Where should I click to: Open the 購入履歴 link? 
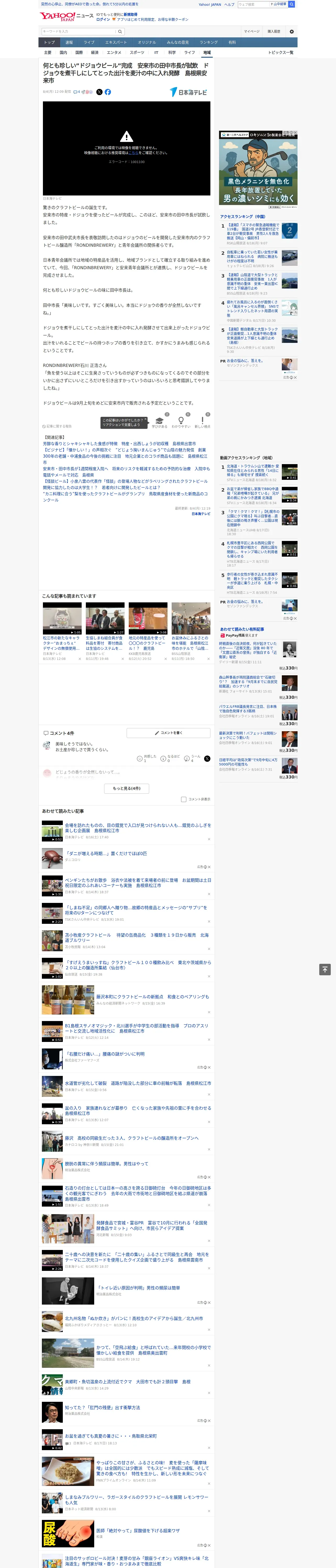274,32
